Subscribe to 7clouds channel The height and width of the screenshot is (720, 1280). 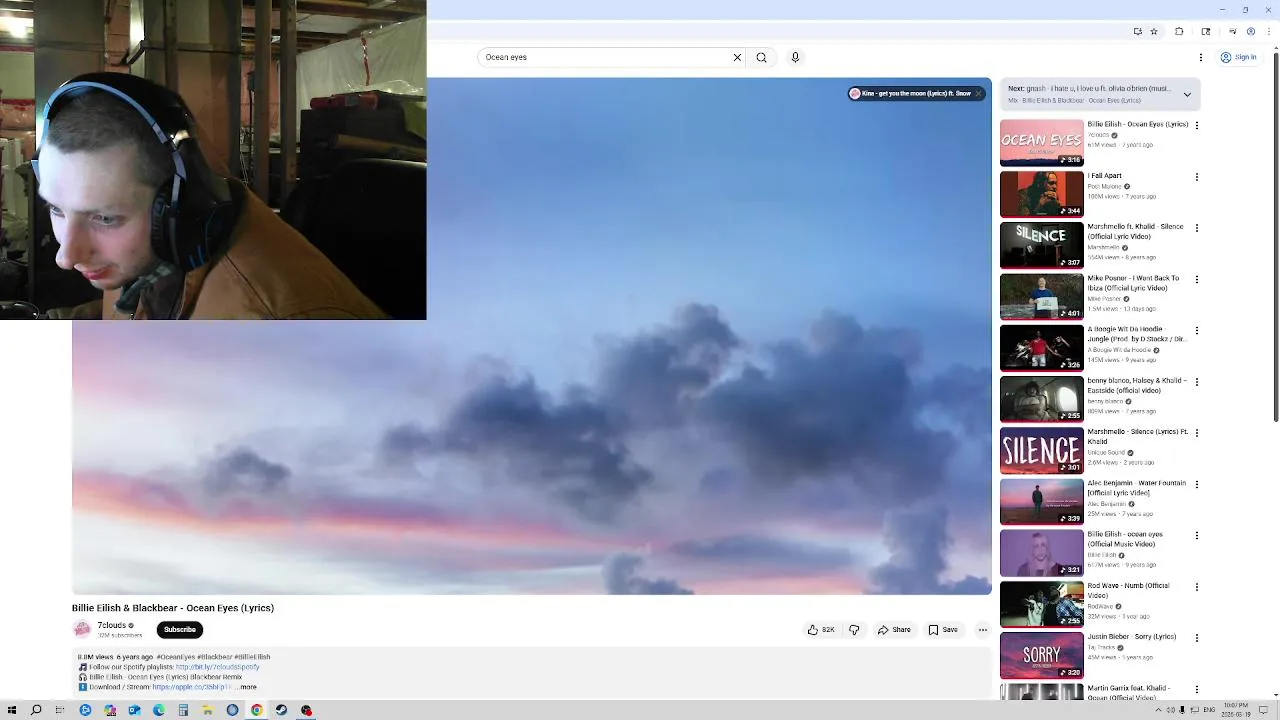[x=180, y=629]
